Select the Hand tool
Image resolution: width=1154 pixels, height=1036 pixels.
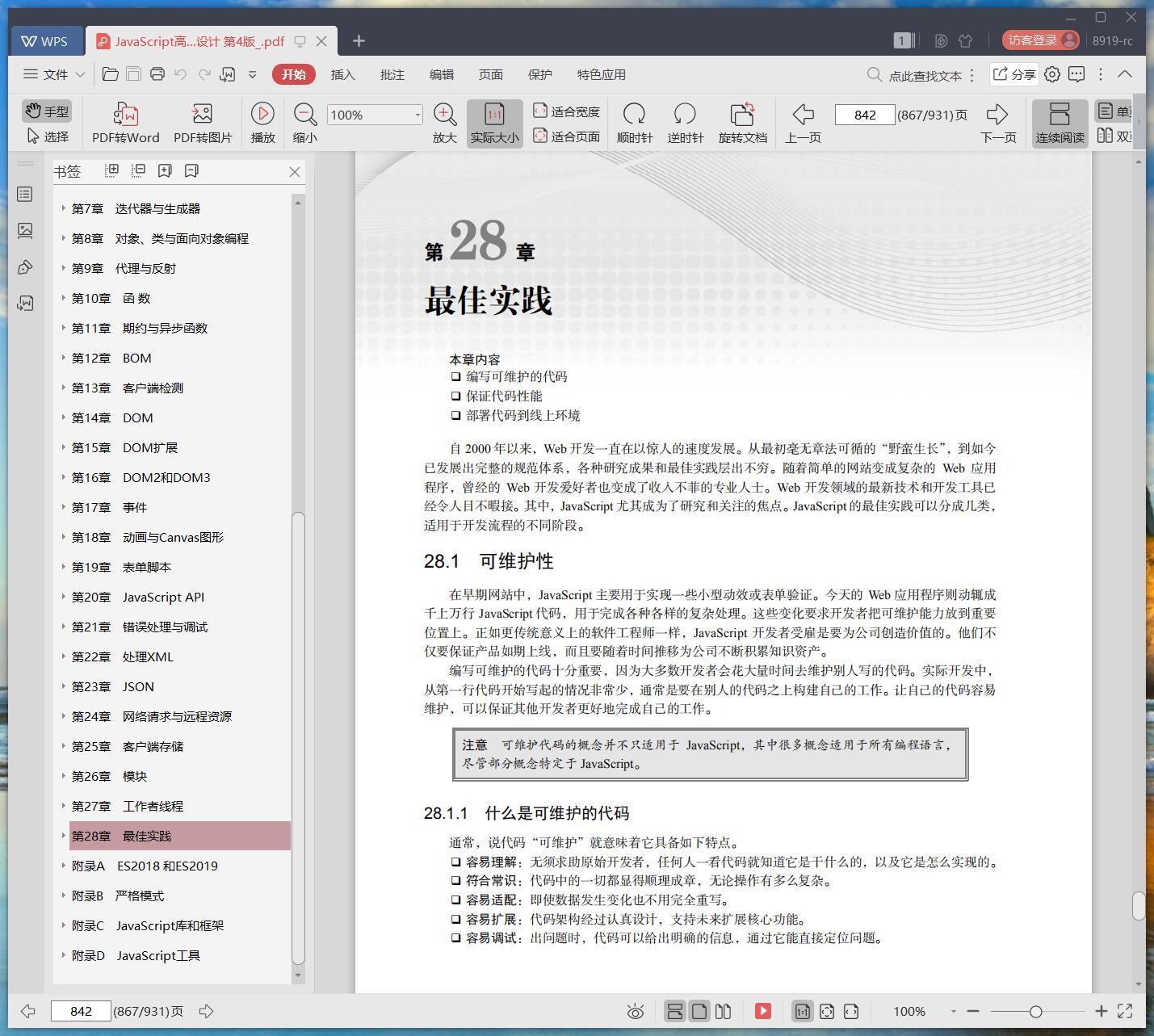click(47, 111)
